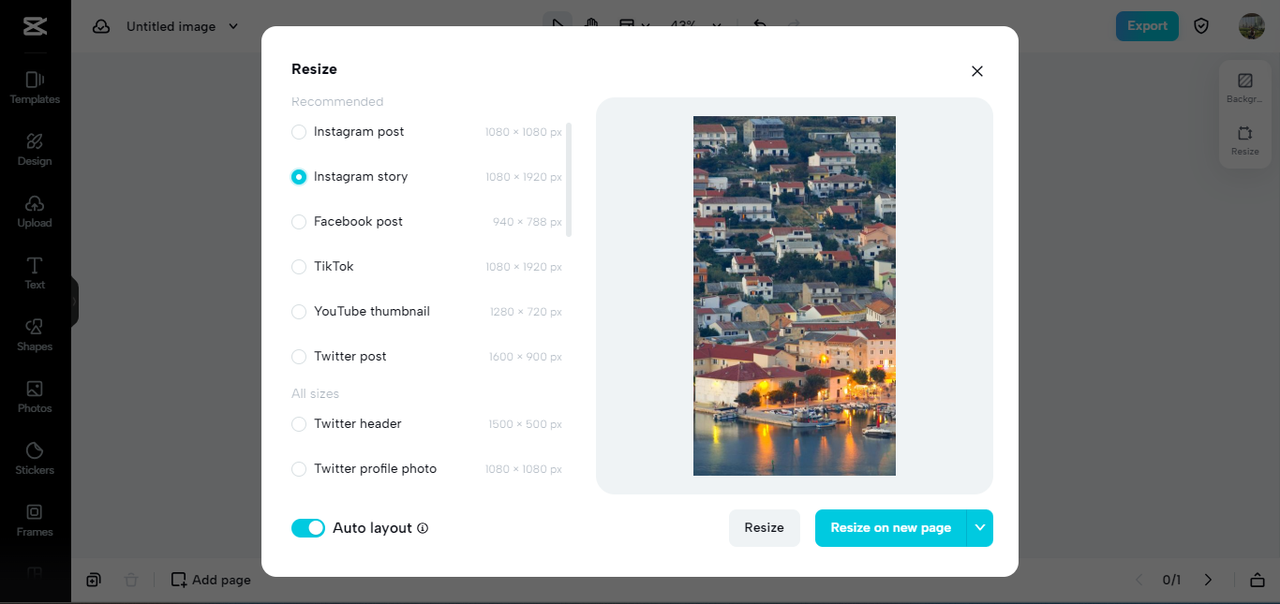Select the pointer tool in top toolbar
This screenshot has height=604, width=1280.
(558, 26)
